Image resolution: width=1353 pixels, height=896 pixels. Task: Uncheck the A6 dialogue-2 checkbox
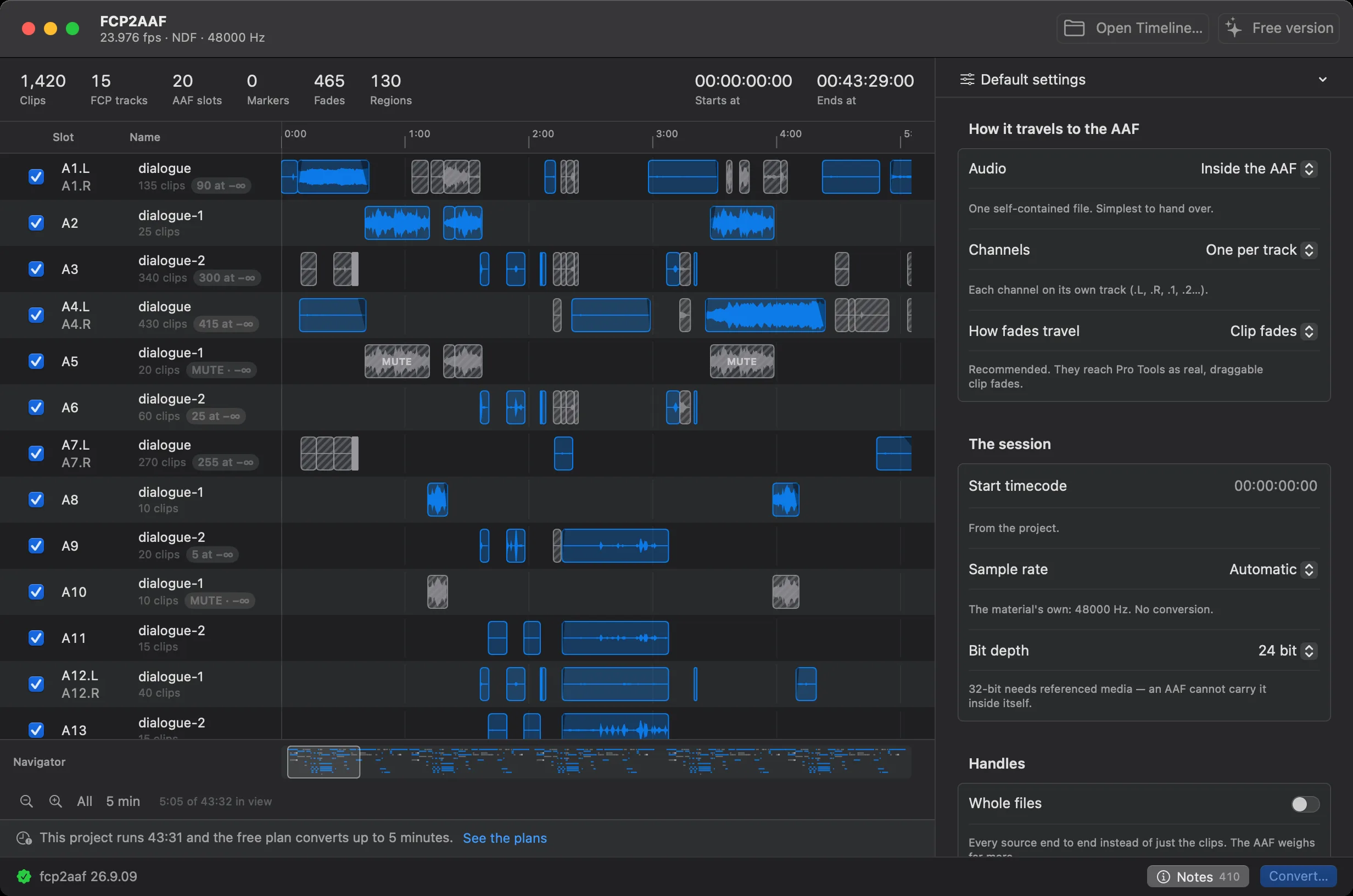pyautogui.click(x=36, y=407)
